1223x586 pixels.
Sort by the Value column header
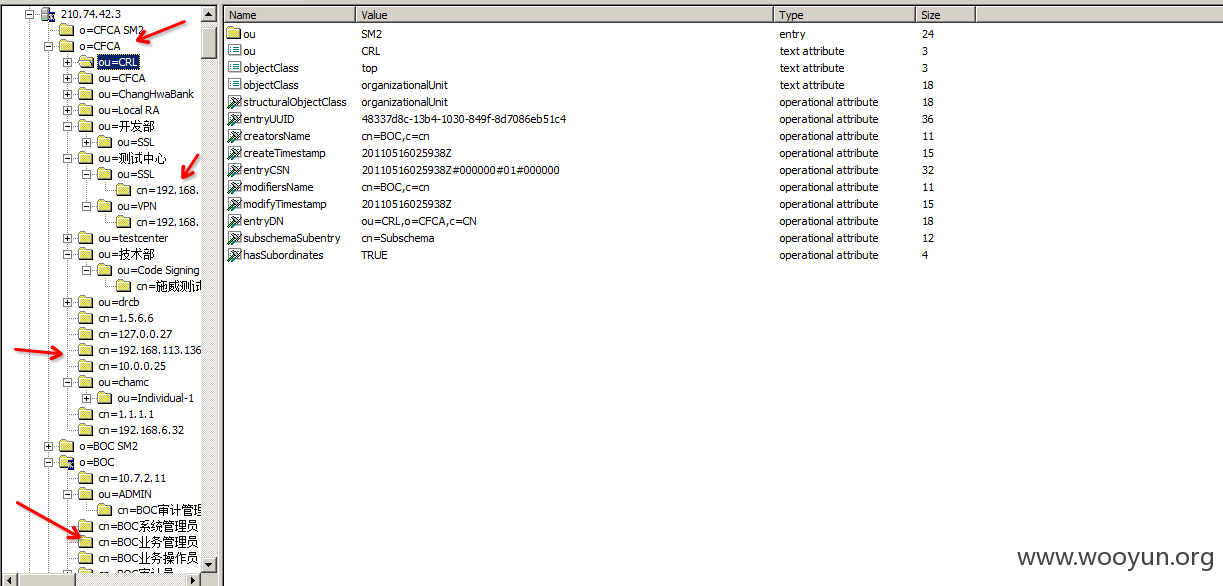click(x=565, y=15)
